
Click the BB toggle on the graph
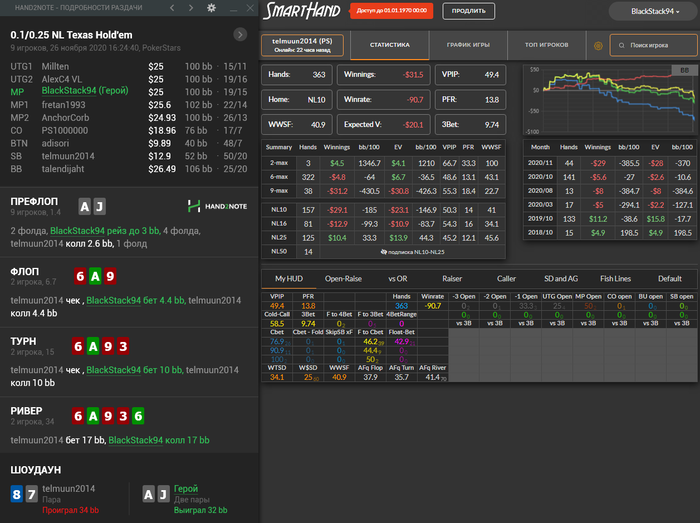tap(684, 70)
